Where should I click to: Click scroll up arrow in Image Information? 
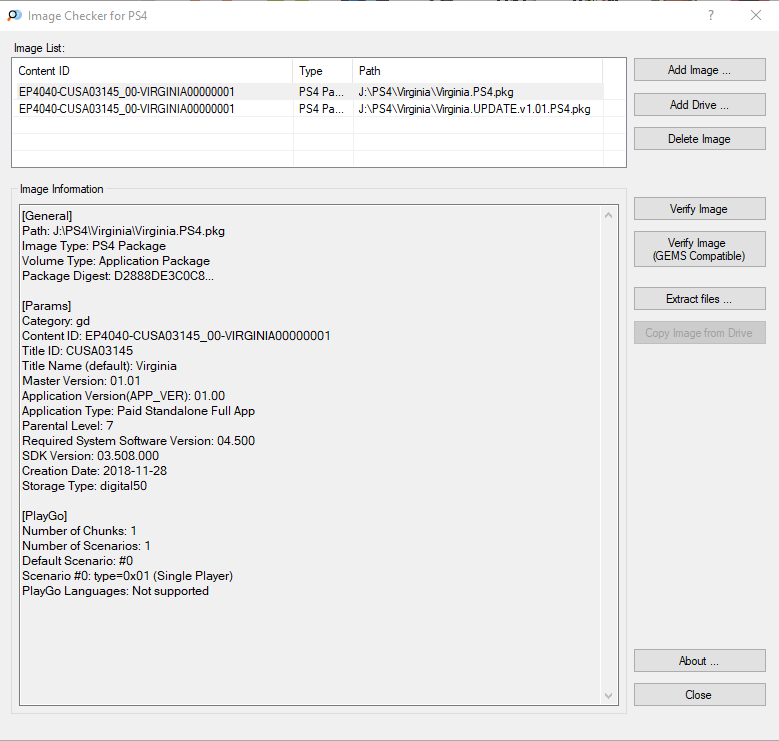pyautogui.click(x=609, y=215)
